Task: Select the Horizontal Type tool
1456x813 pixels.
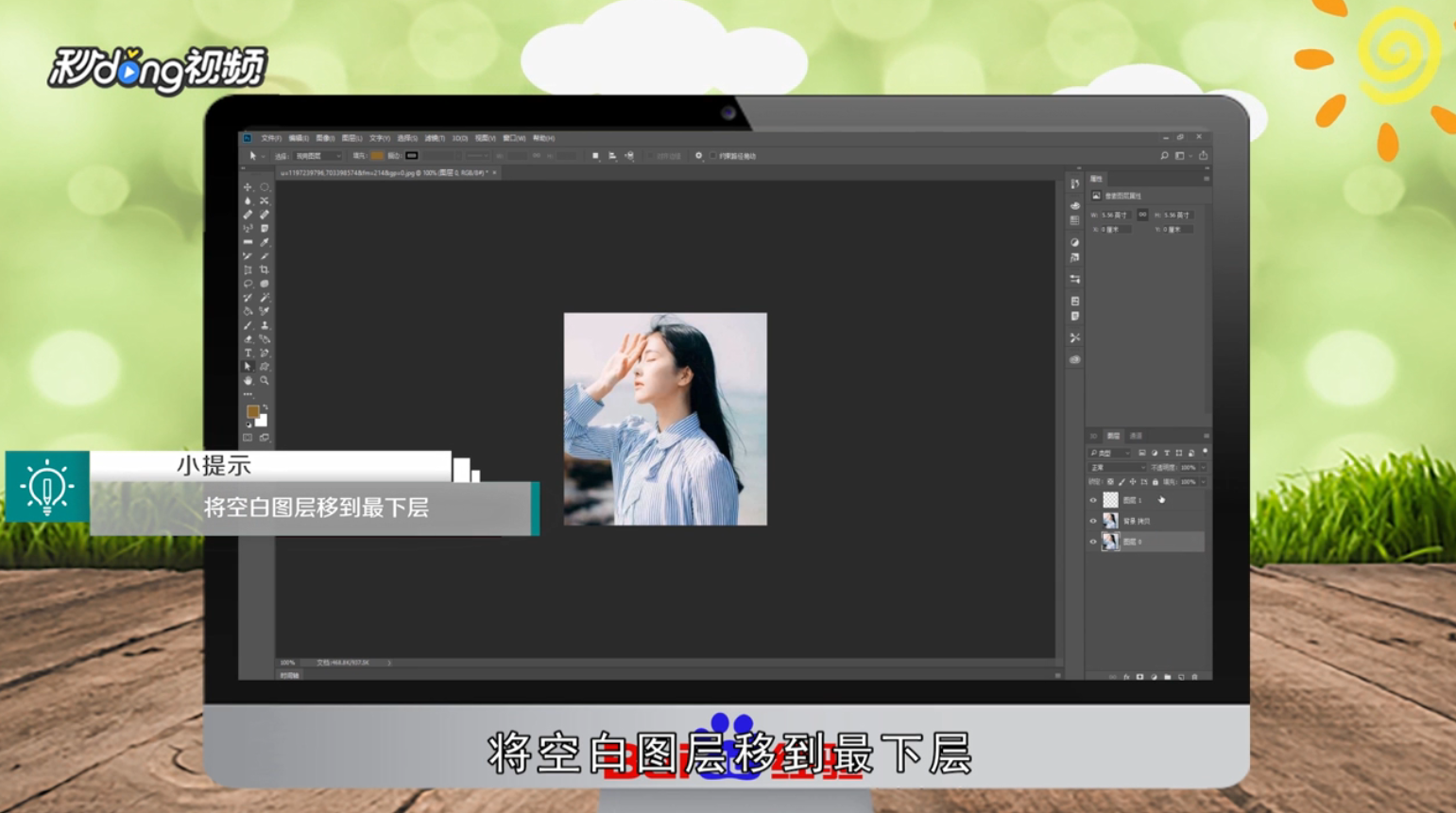Action: [248, 353]
